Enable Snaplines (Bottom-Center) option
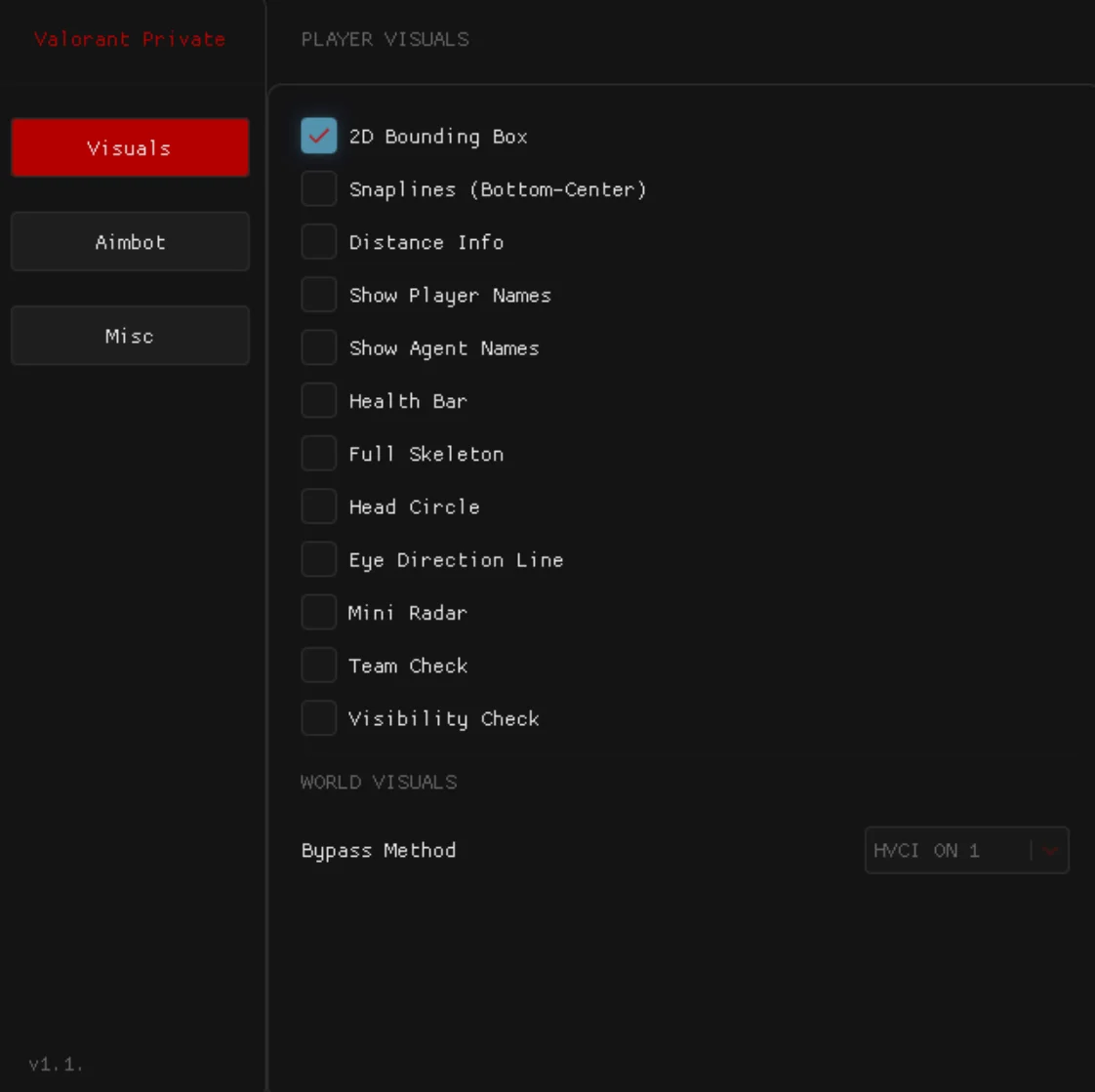 tap(318, 189)
